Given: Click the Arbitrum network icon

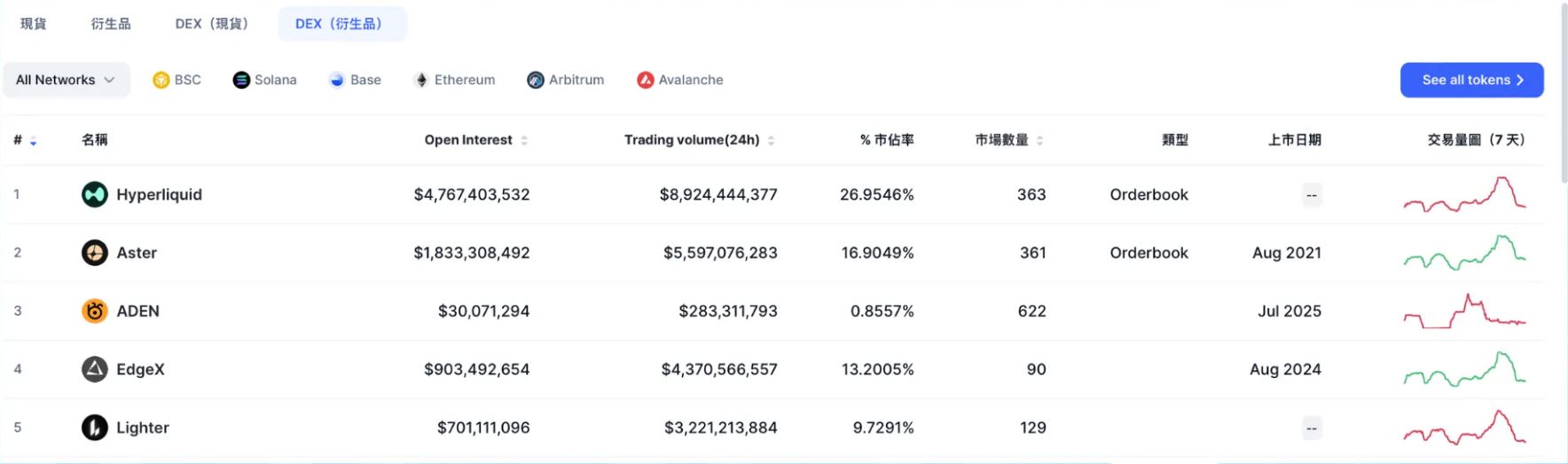Looking at the screenshot, I should 536,80.
